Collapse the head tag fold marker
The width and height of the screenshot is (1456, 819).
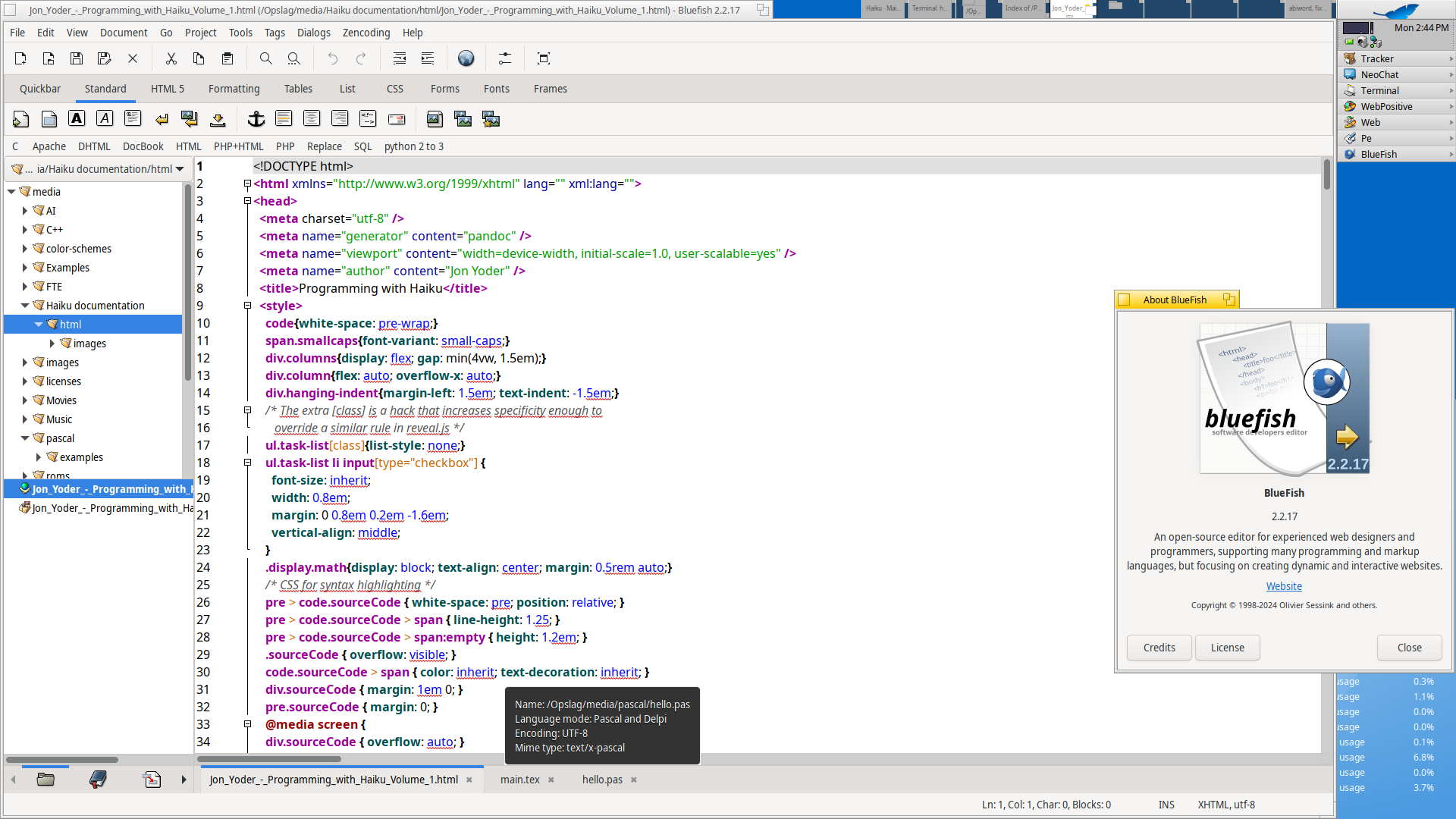[247, 201]
